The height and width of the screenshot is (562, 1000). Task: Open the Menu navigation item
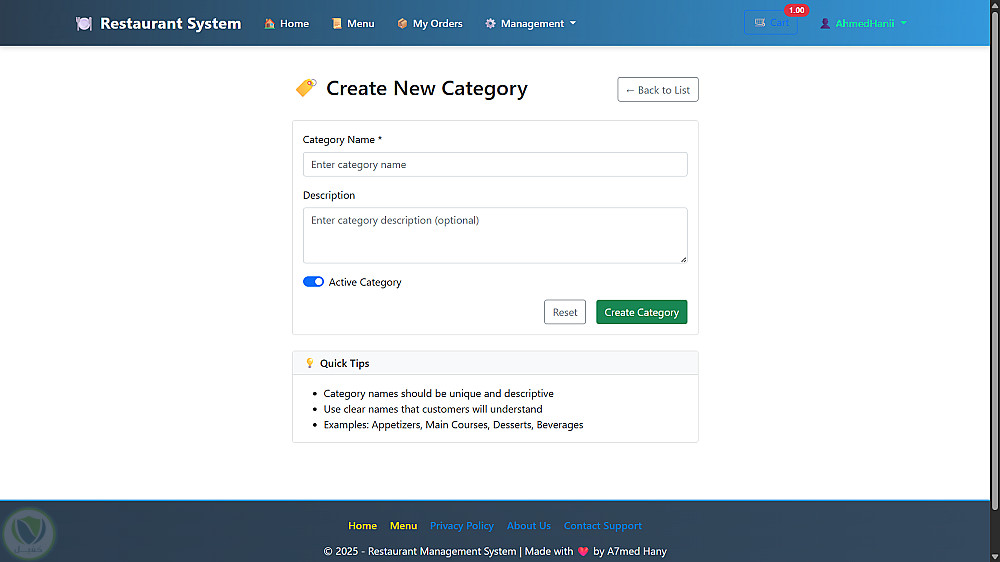pos(360,24)
